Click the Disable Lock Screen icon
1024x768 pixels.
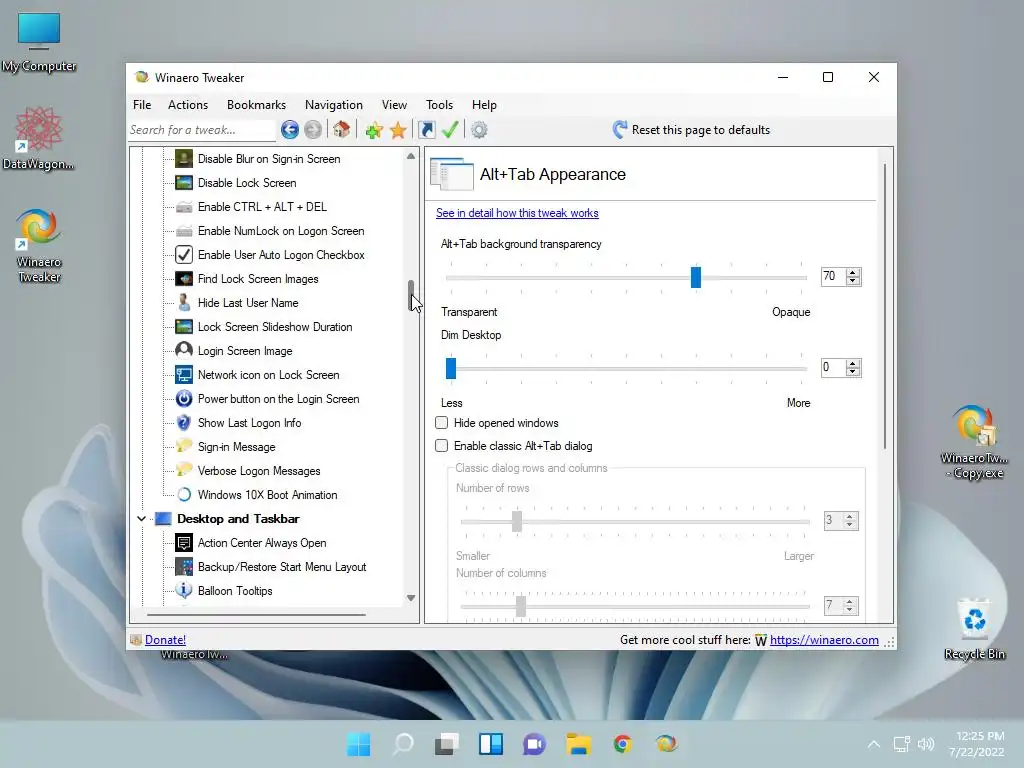[x=184, y=183]
